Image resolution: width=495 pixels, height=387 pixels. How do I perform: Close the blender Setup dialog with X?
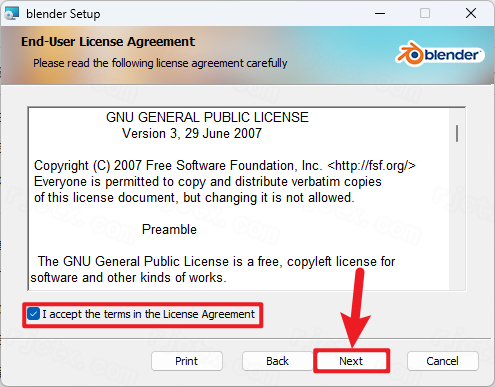tap(471, 14)
